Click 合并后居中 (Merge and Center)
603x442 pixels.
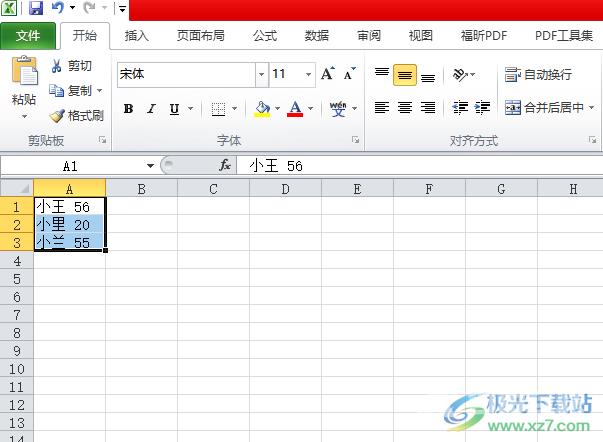click(544, 107)
